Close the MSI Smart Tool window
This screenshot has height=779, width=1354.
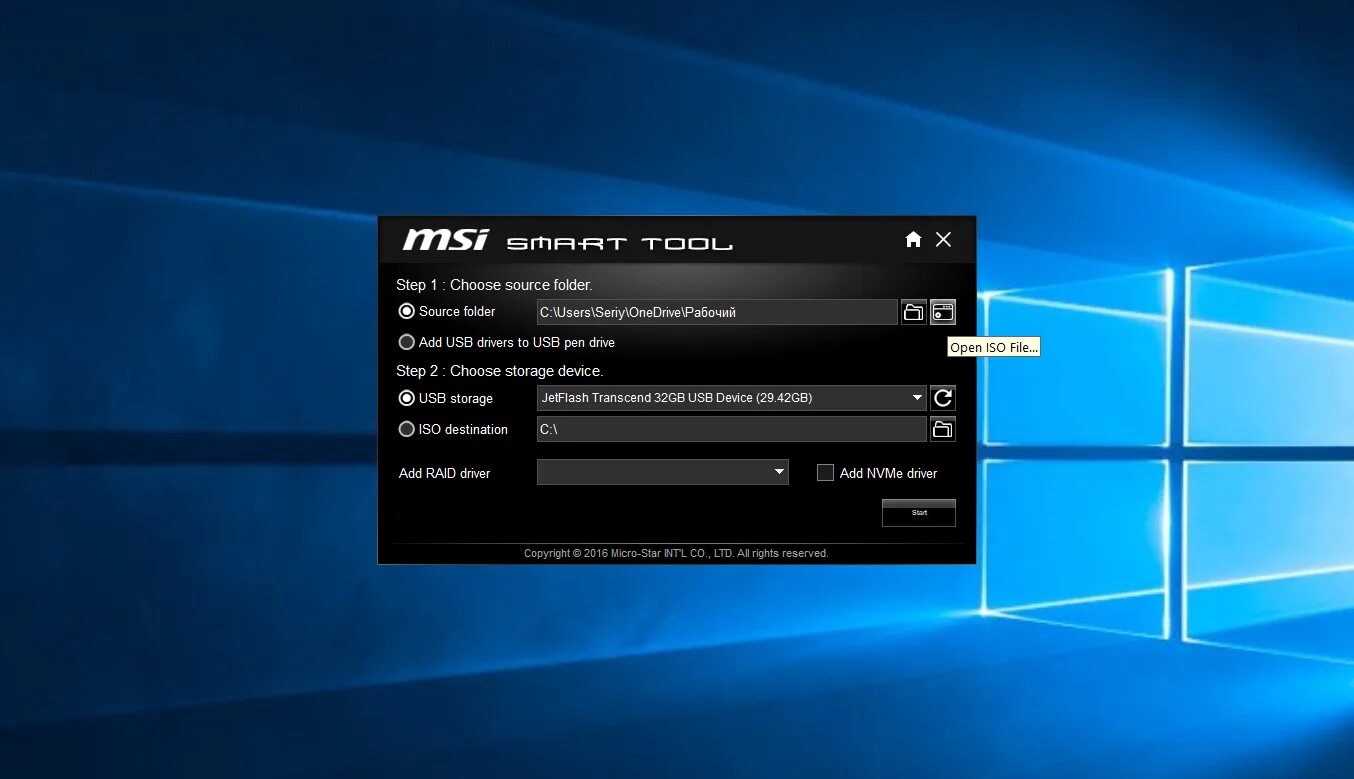[x=943, y=239]
